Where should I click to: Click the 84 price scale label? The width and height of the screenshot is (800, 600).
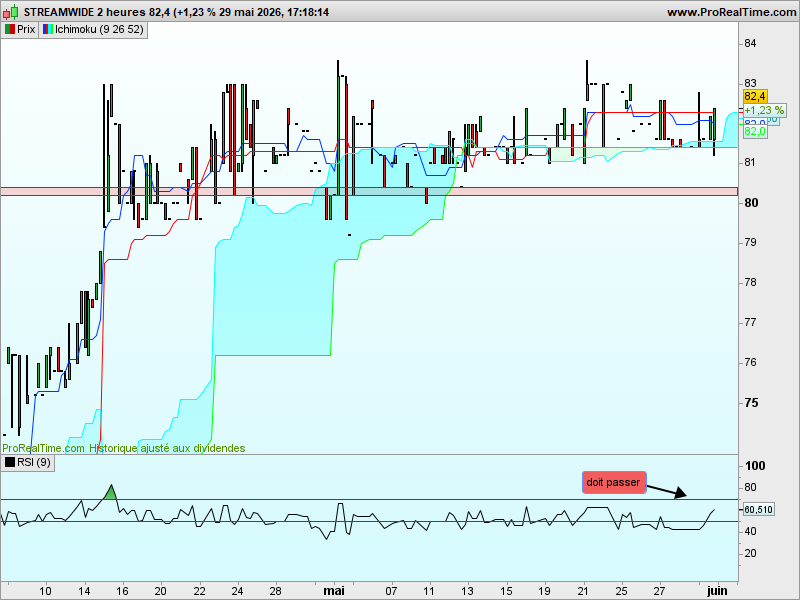[x=750, y=43]
